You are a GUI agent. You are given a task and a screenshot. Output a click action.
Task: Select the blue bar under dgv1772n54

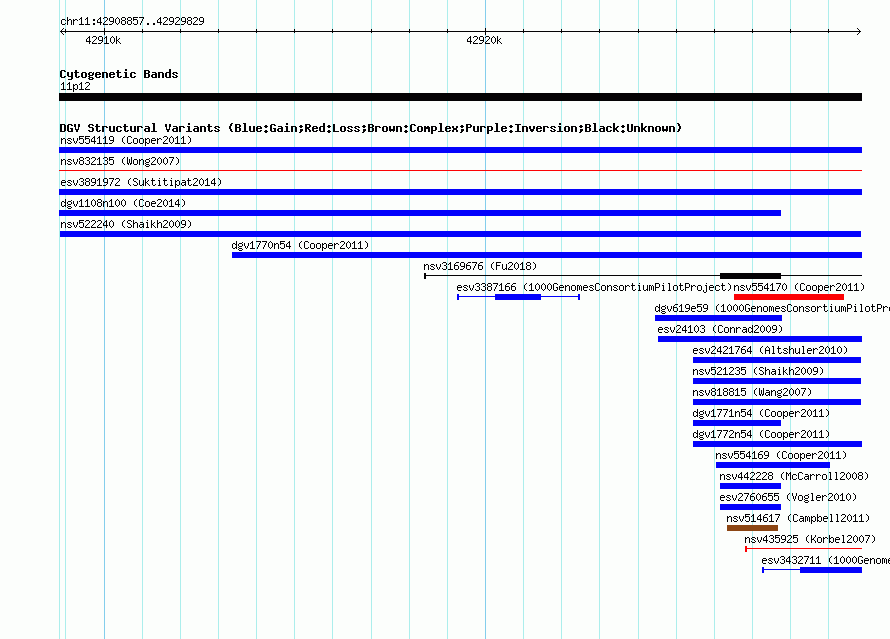click(778, 444)
